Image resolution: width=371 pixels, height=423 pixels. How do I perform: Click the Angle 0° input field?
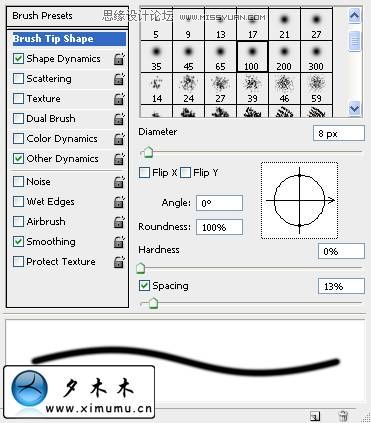[219, 203]
